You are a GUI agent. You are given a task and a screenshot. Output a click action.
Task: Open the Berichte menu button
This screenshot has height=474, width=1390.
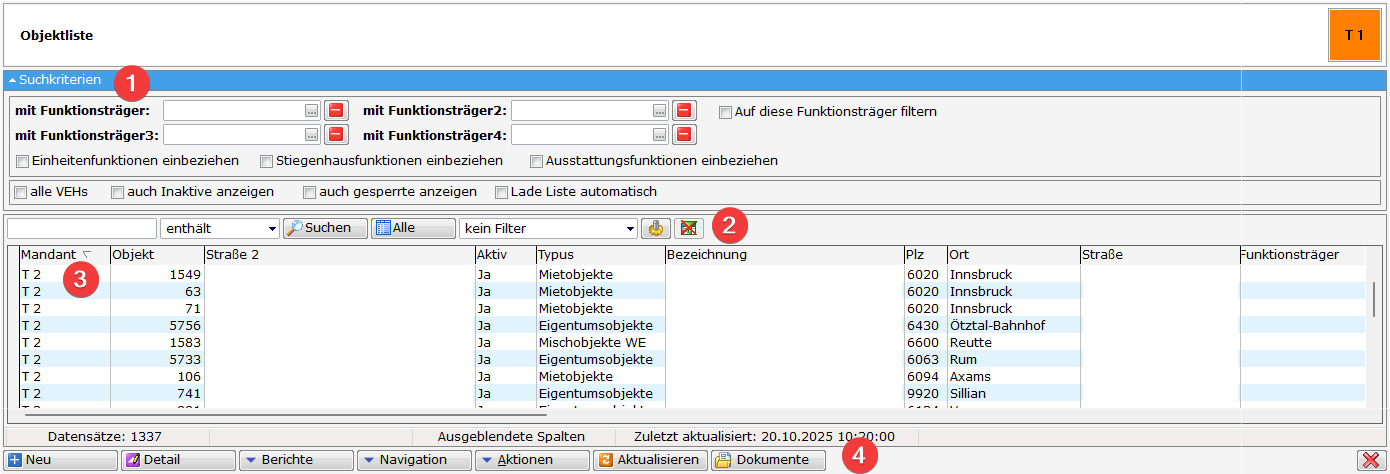click(x=295, y=460)
